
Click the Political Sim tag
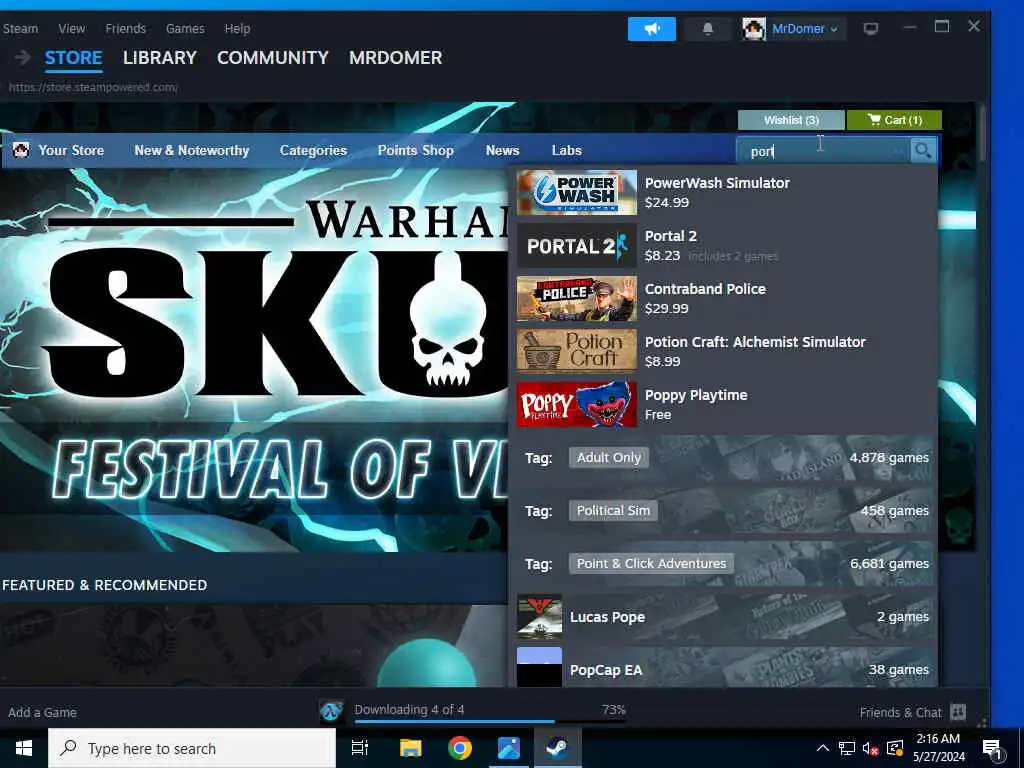(613, 511)
